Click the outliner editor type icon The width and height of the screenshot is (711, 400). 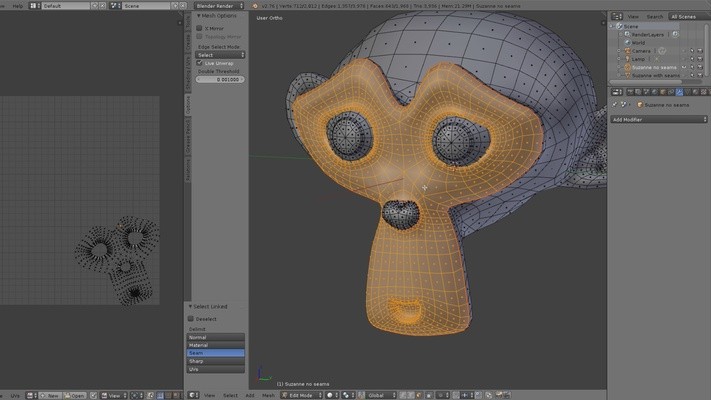click(617, 16)
